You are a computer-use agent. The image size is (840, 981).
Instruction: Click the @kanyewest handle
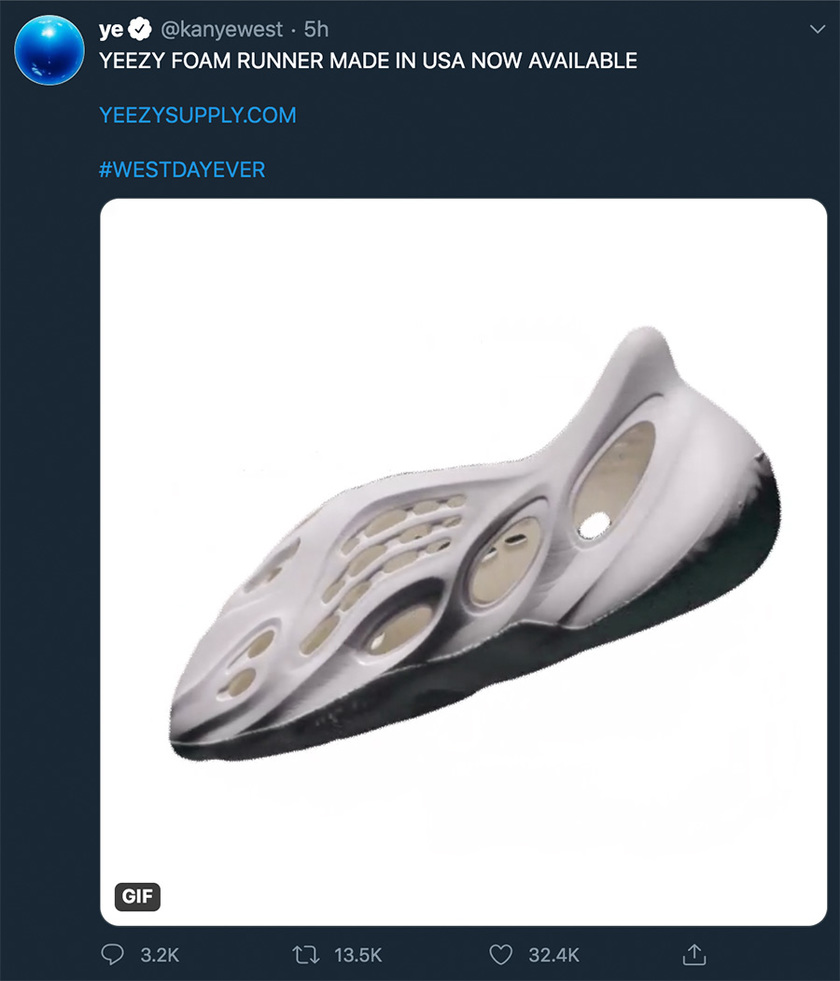pos(217,31)
